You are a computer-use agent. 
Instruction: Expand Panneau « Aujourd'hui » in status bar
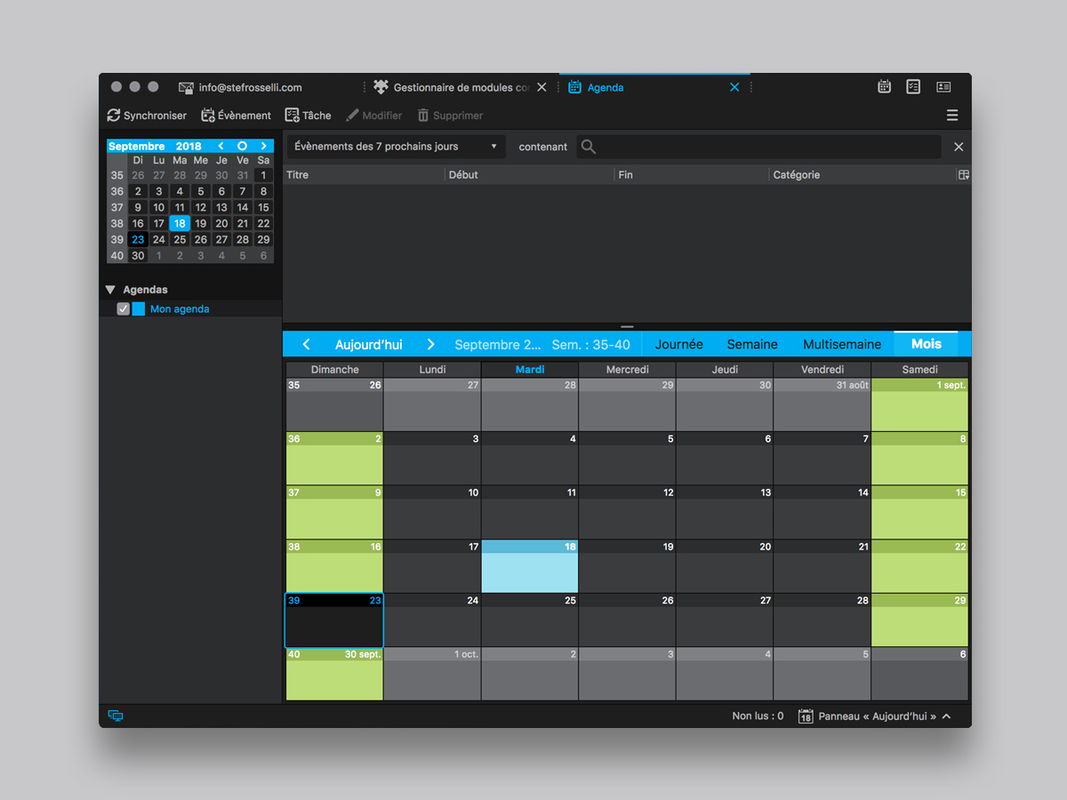point(874,716)
